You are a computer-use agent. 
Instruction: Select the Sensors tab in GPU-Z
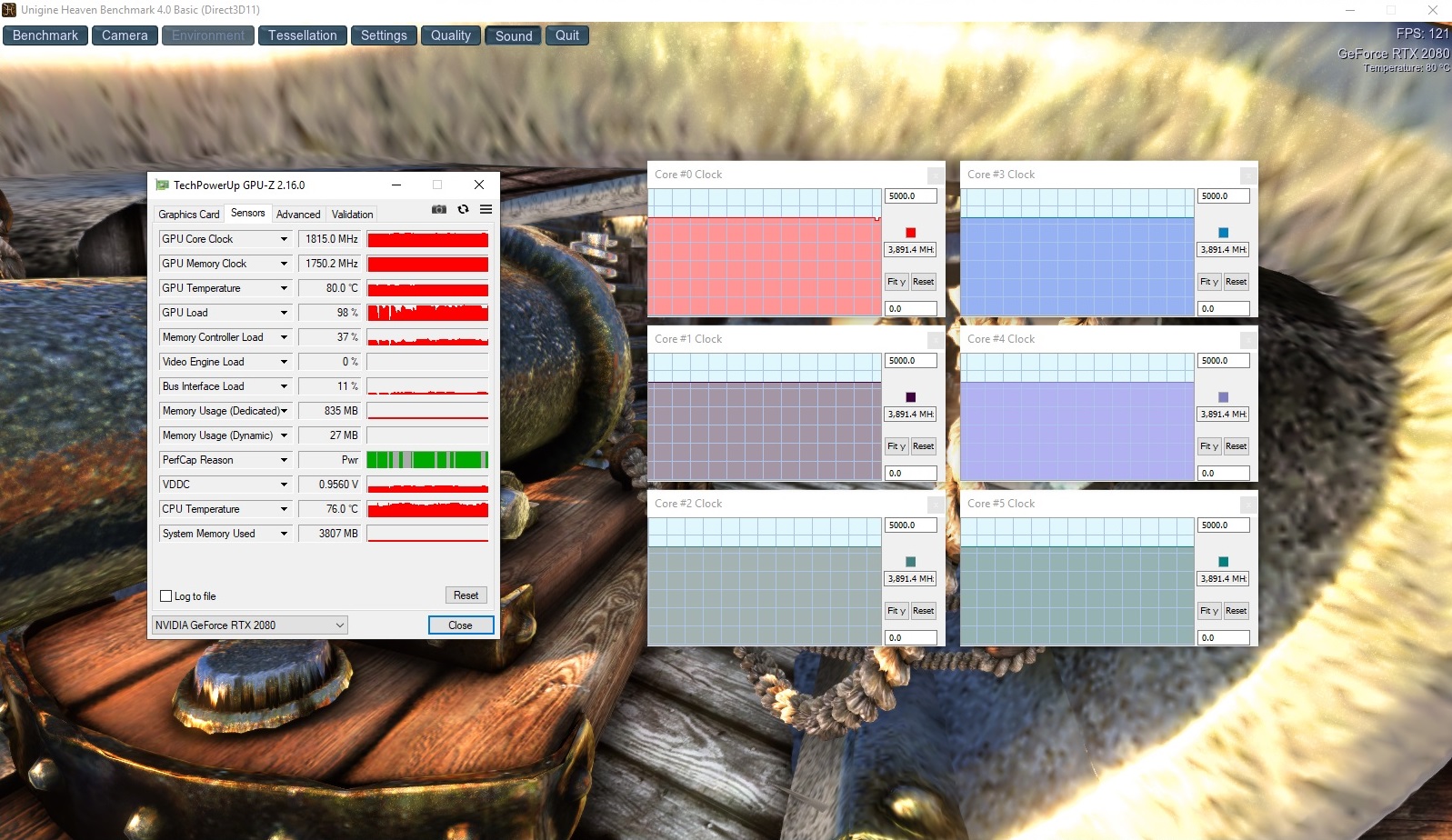[x=248, y=213]
